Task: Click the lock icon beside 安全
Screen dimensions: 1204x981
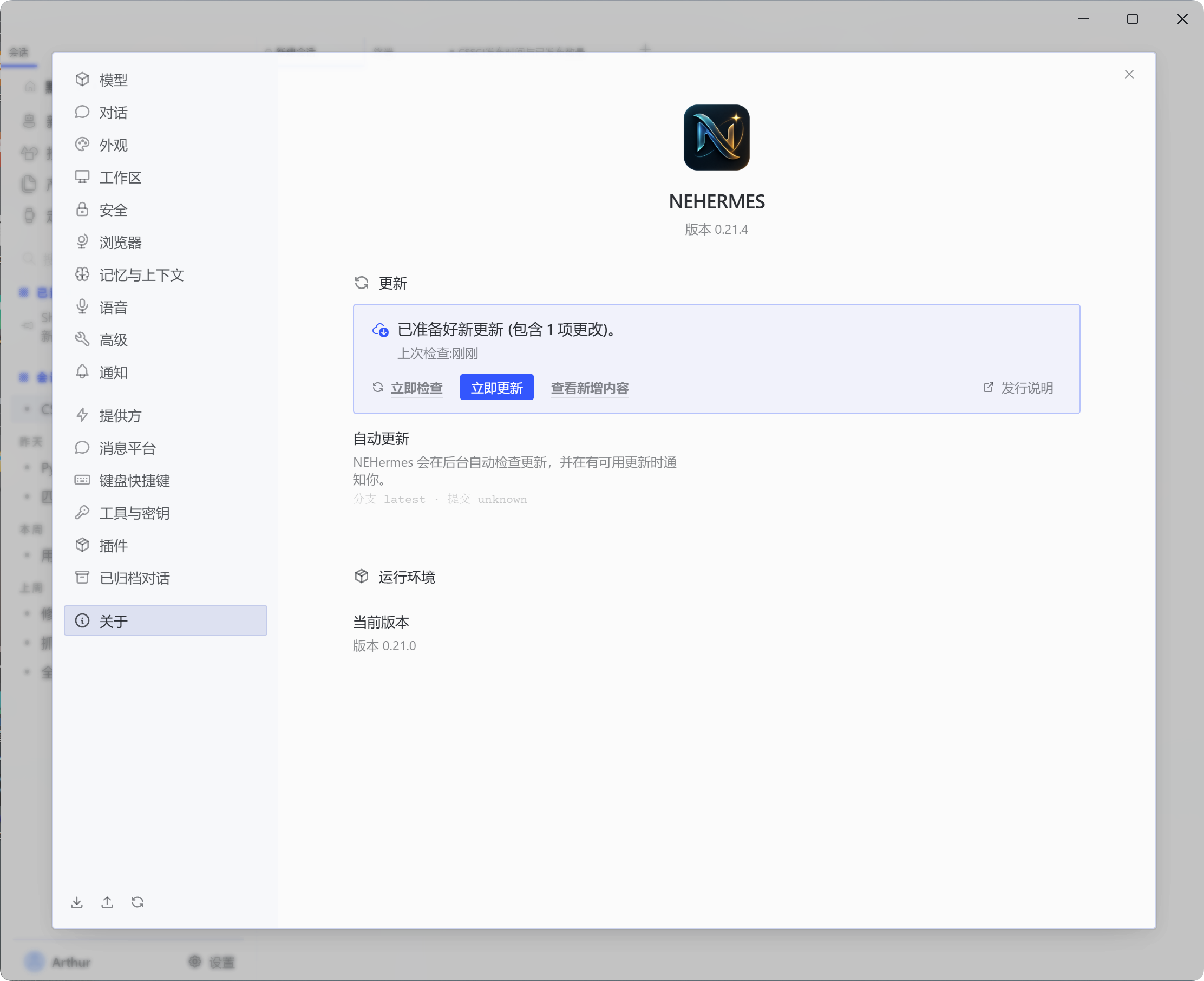Action: pyautogui.click(x=82, y=209)
